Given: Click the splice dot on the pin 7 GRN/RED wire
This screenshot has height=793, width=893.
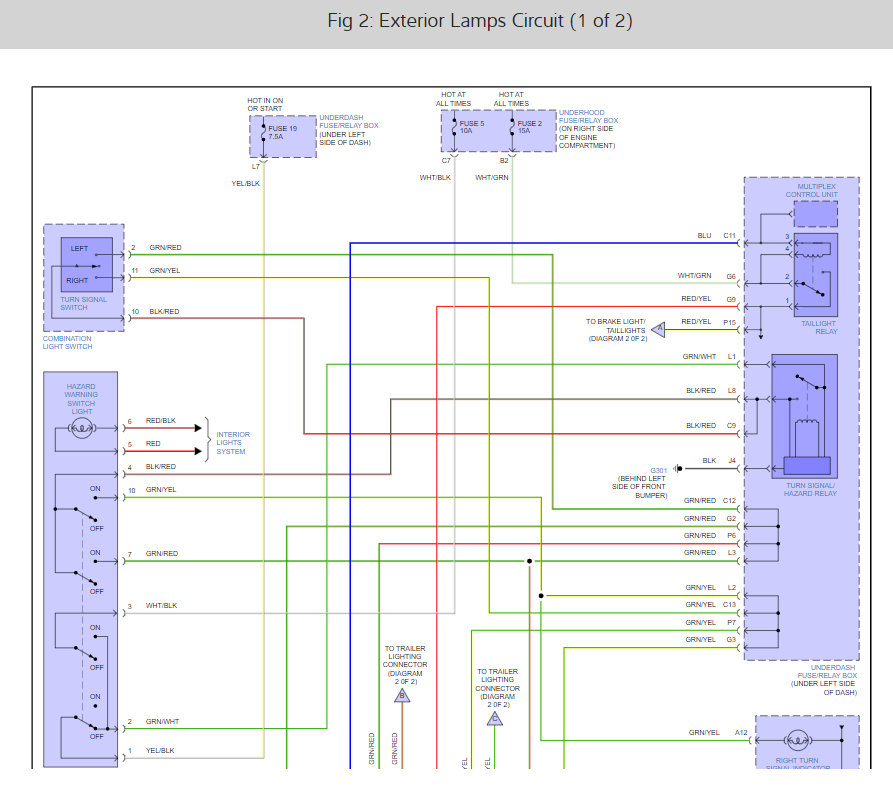Looking at the screenshot, I should click(x=529, y=561).
